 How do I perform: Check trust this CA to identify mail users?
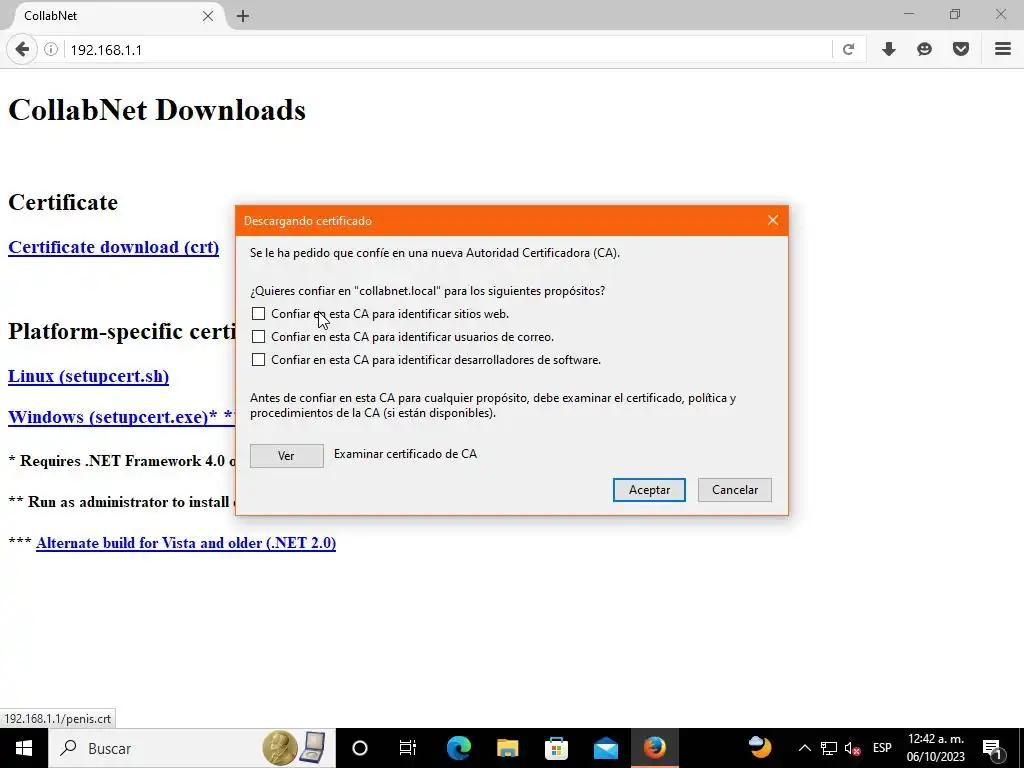click(x=259, y=337)
